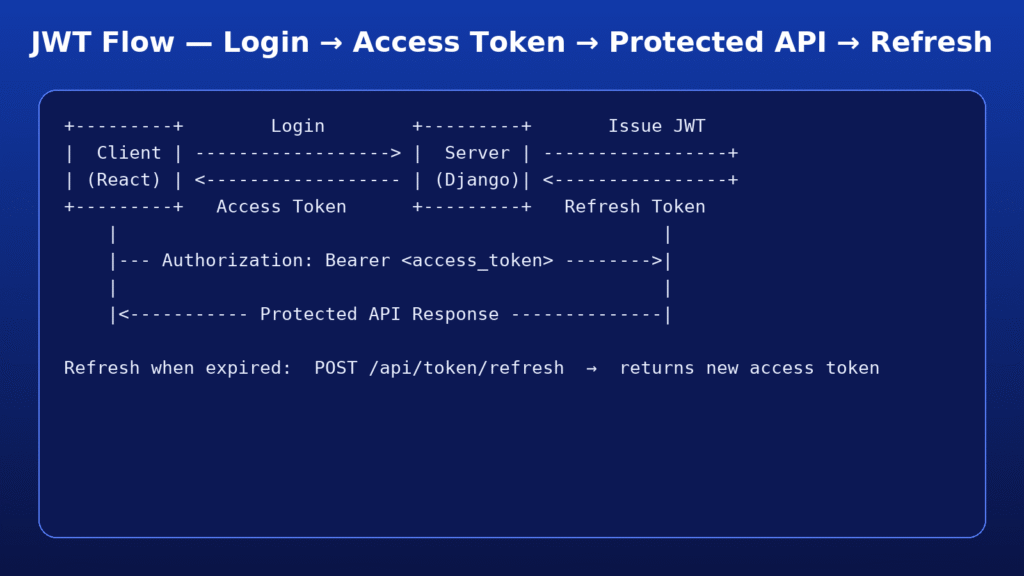Click the word "Refresh" in the slide title
Image resolution: width=1024 pixels, height=576 pixels.
click(930, 43)
